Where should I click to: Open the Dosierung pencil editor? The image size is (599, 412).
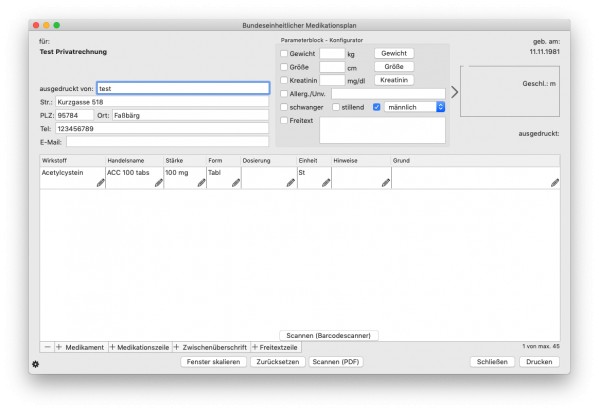[291, 183]
